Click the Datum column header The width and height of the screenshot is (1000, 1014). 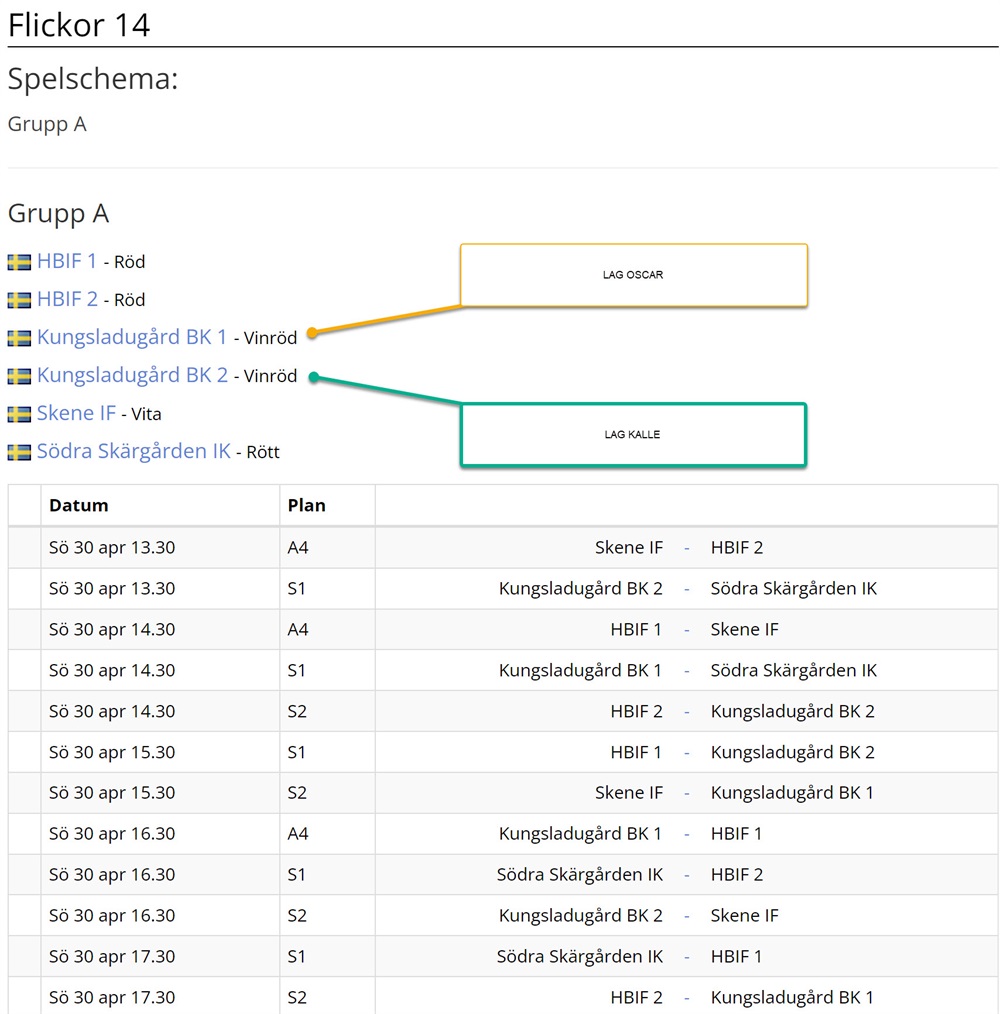pyautogui.click(x=79, y=505)
